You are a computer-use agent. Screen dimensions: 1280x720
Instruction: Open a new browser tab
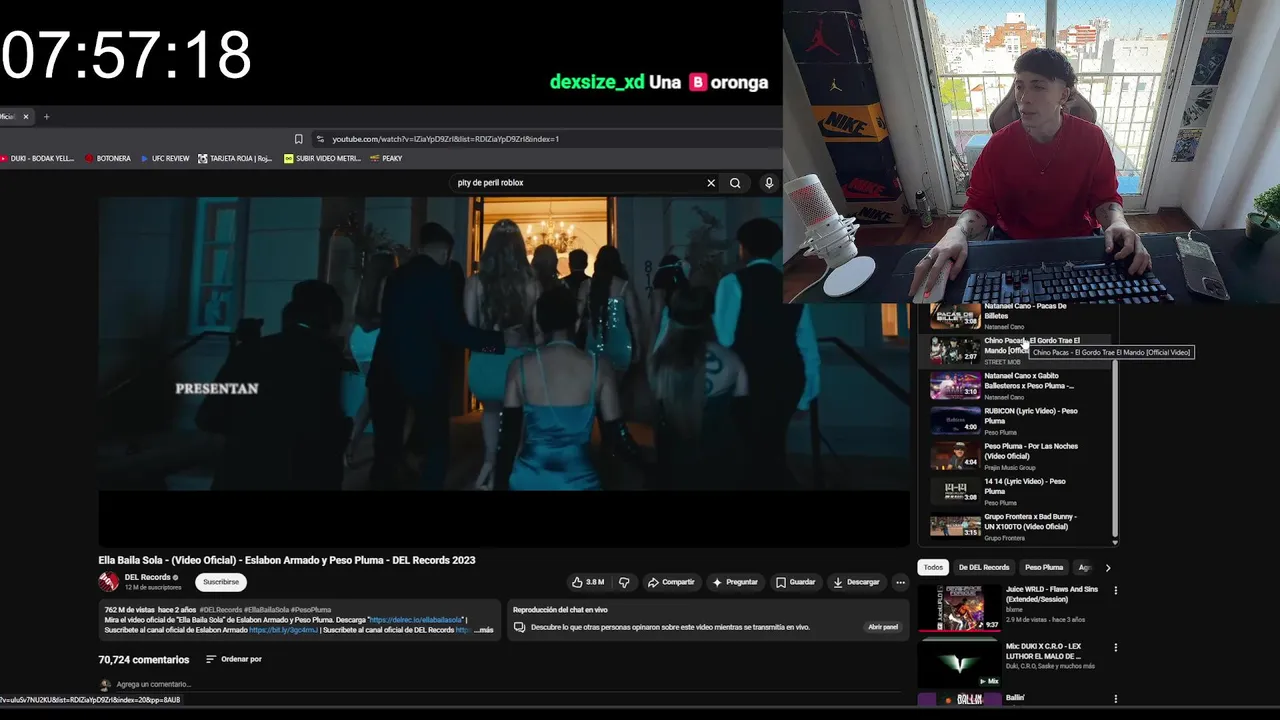pos(46,117)
